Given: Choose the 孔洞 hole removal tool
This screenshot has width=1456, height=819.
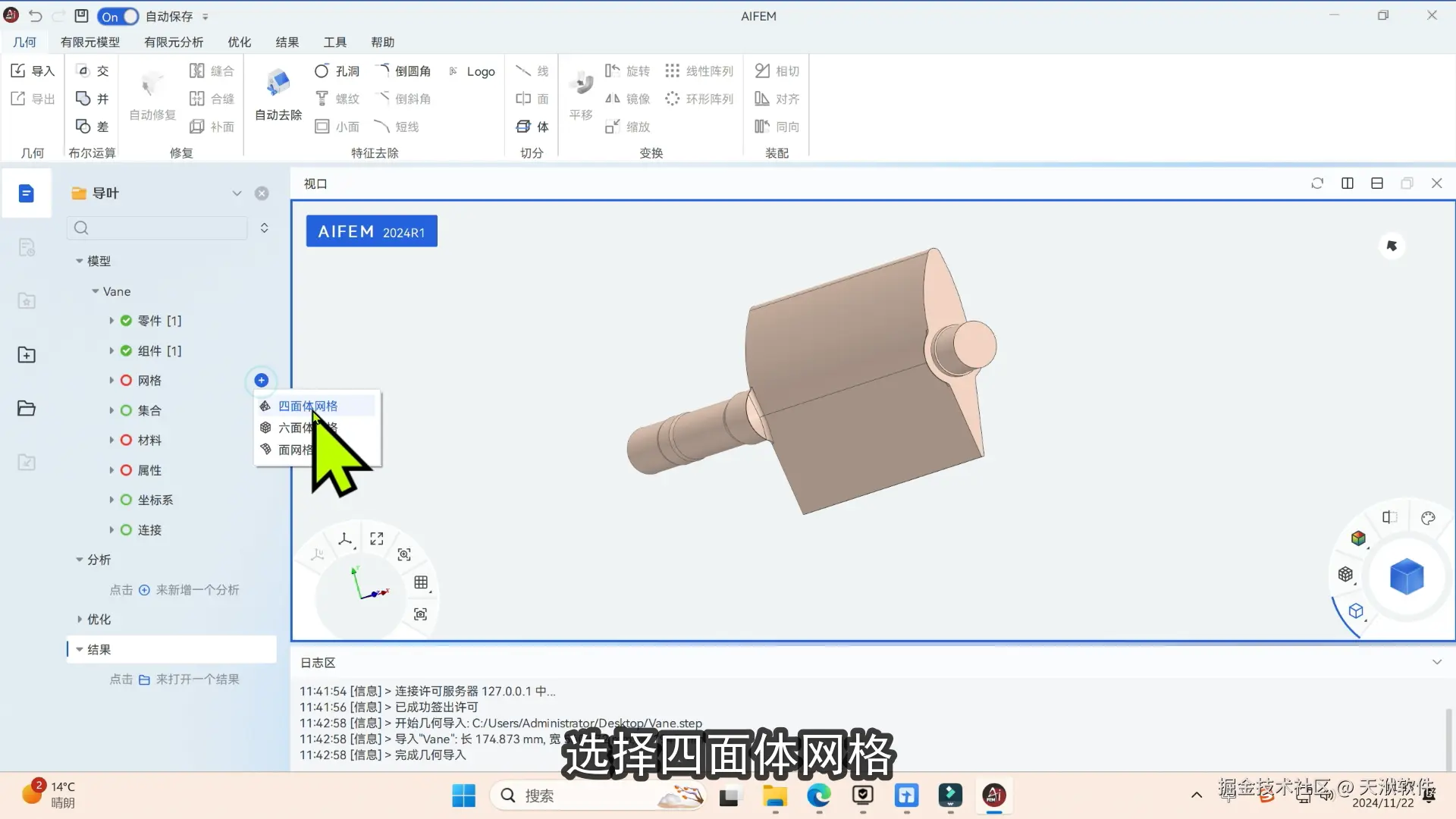Looking at the screenshot, I should click(x=337, y=71).
